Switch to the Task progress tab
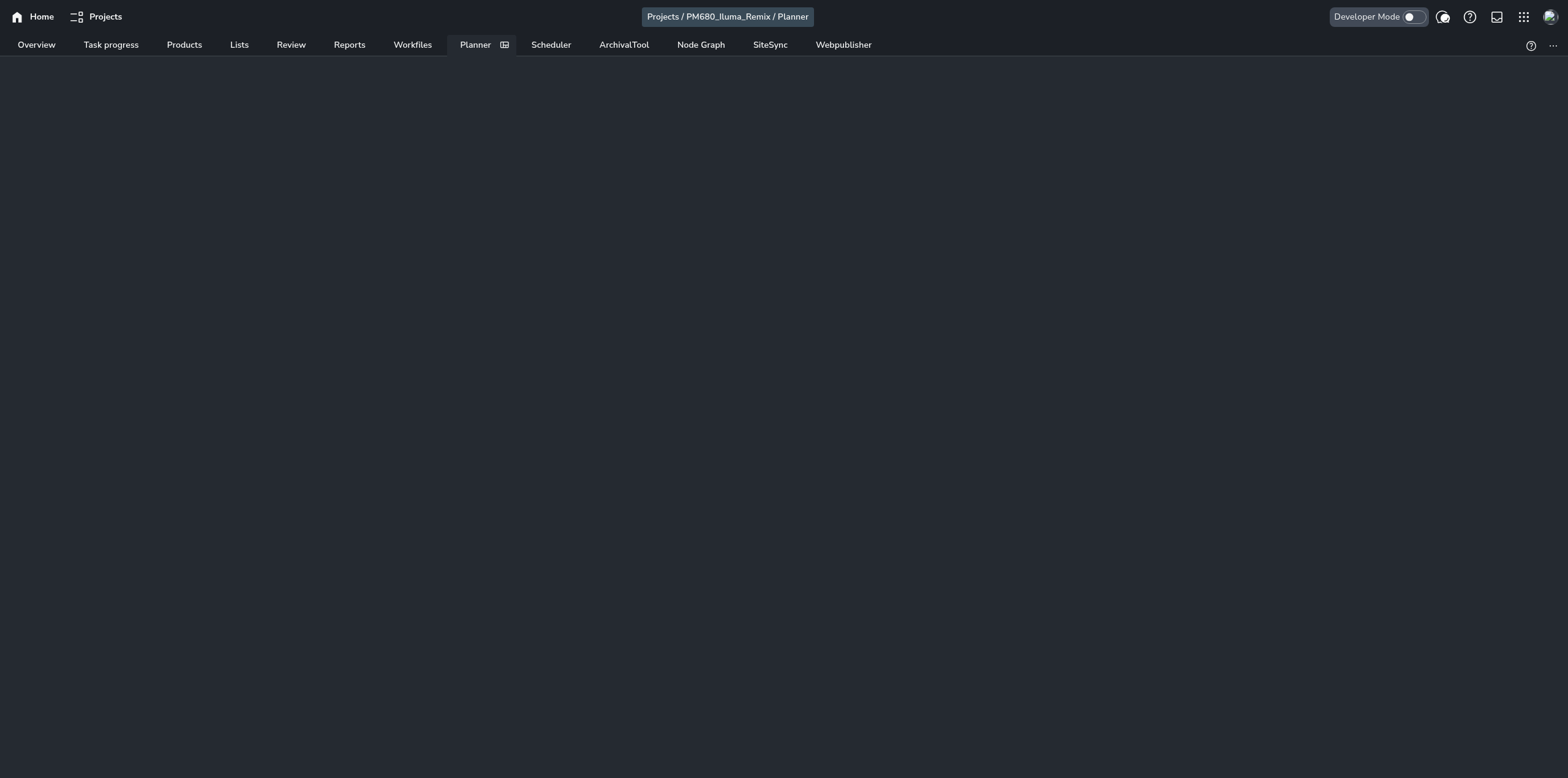 [x=111, y=45]
